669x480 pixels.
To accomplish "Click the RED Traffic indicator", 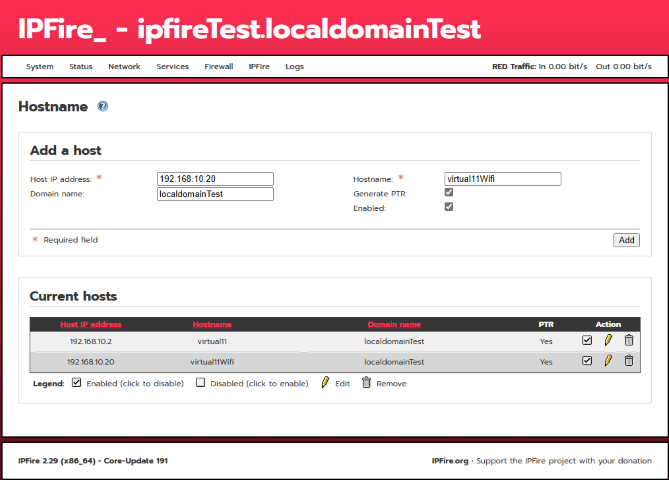I will tap(539, 67).
